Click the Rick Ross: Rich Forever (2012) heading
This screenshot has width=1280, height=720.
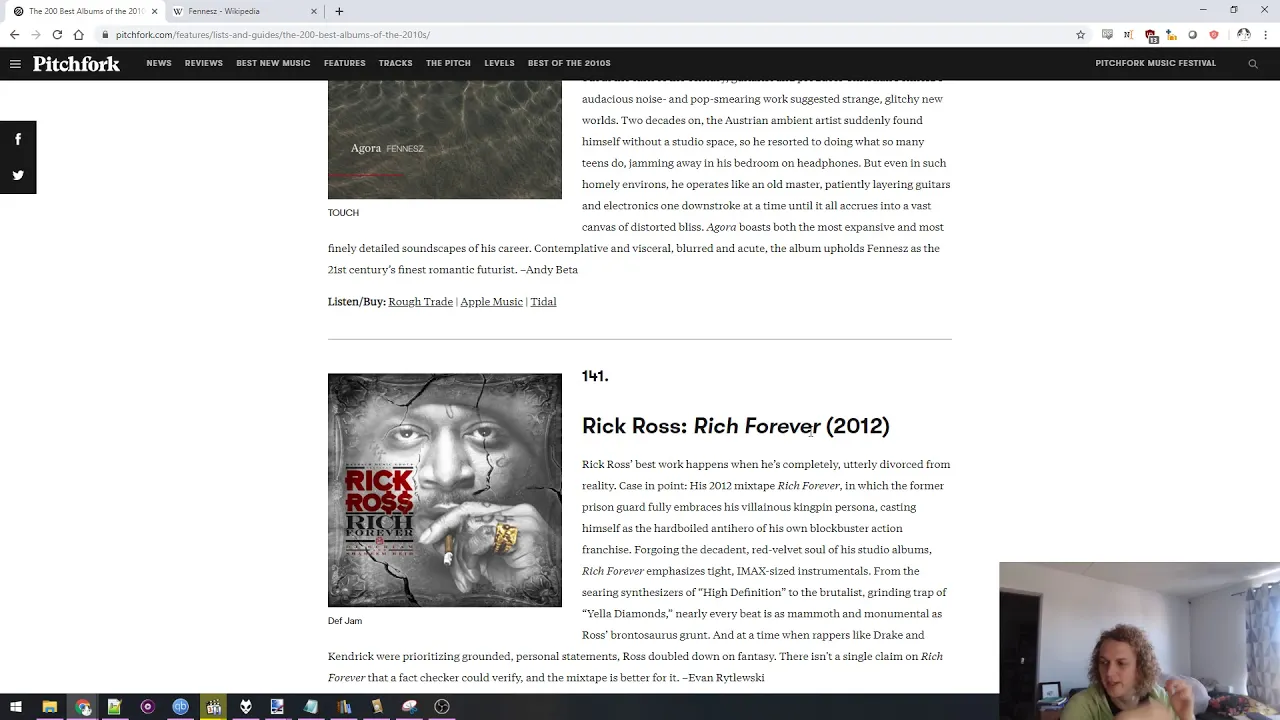(x=736, y=426)
